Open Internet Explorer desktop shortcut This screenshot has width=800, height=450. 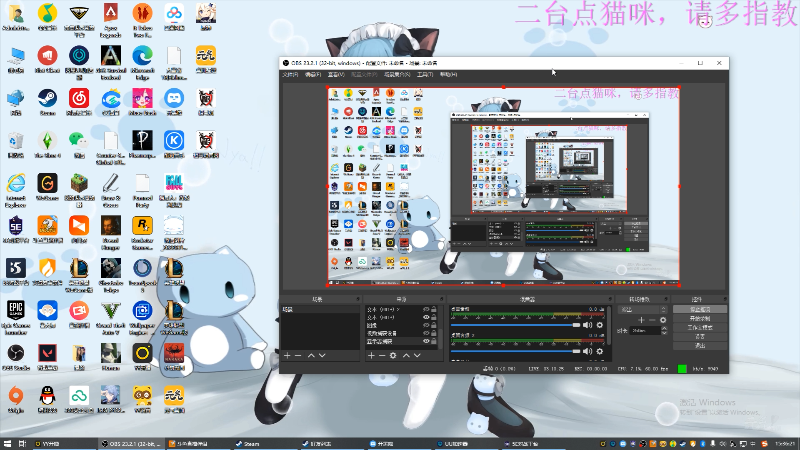click(x=16, y=190)
